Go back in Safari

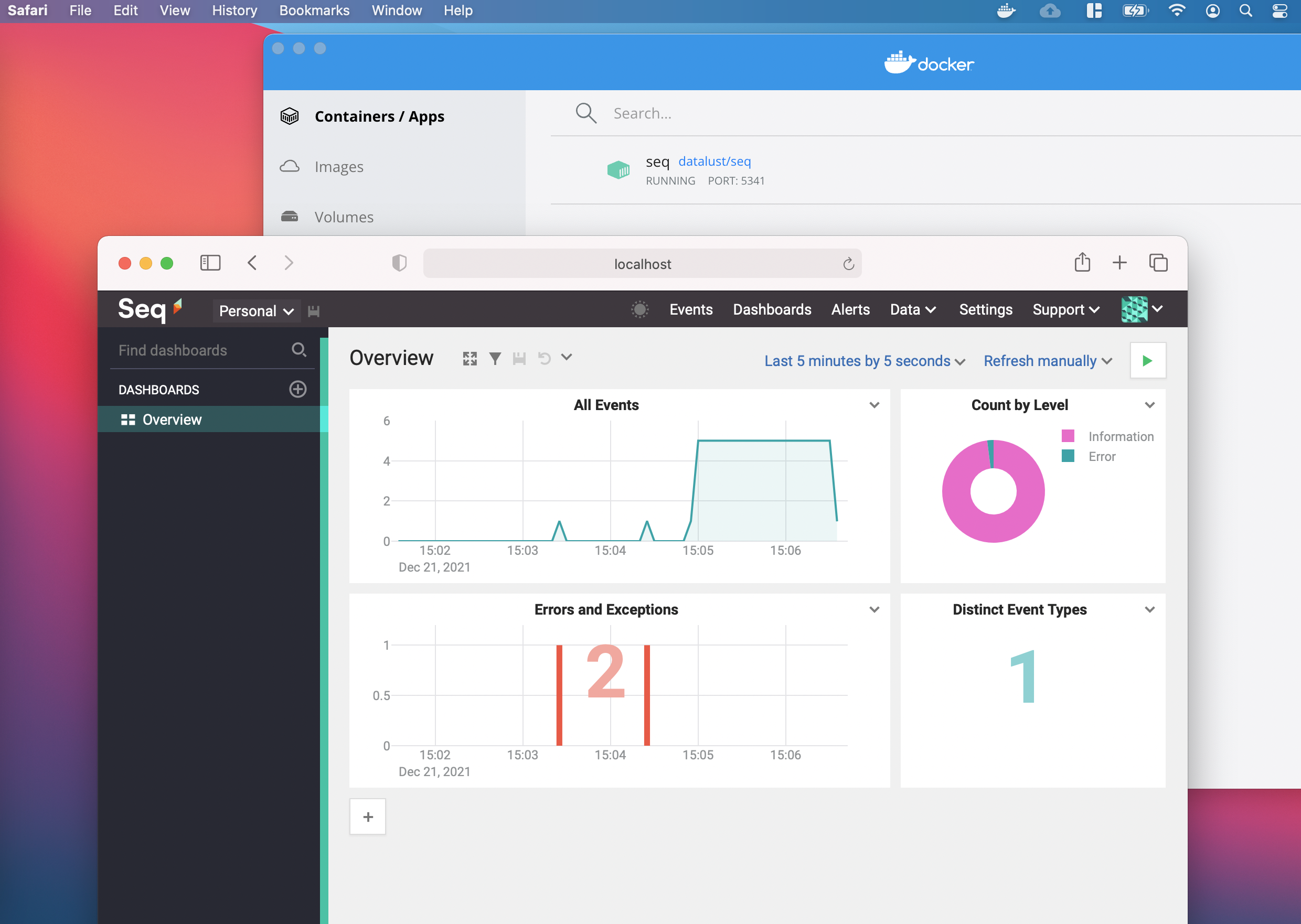pyautogui.click(x=252, y=263)
